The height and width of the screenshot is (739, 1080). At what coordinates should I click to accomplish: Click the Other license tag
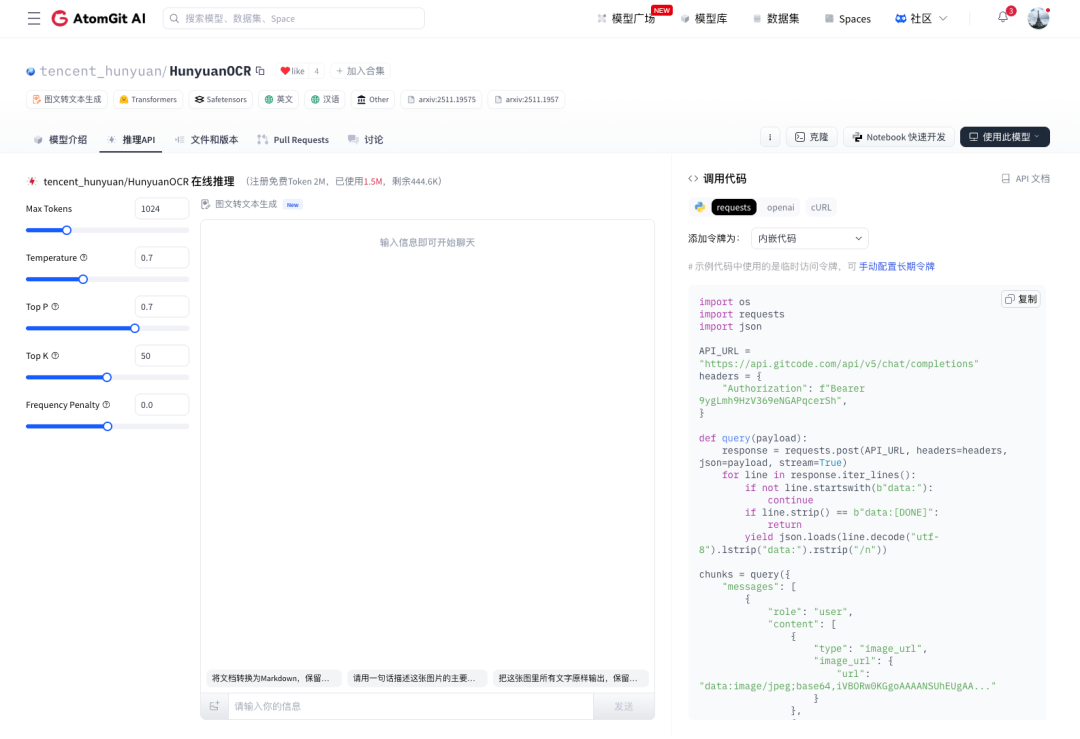pos(373,99)
